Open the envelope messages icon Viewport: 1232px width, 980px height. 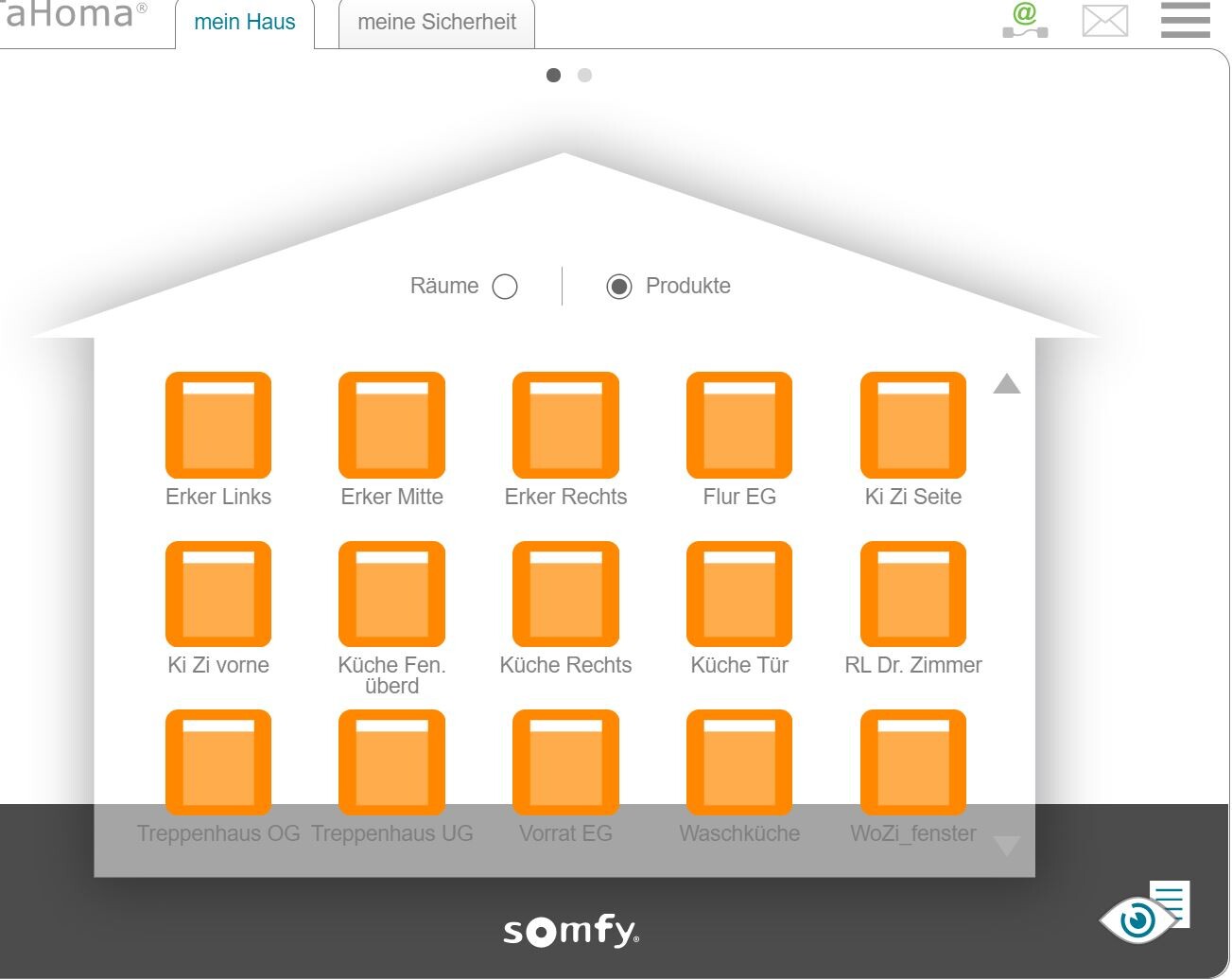tap(1104, 21)
